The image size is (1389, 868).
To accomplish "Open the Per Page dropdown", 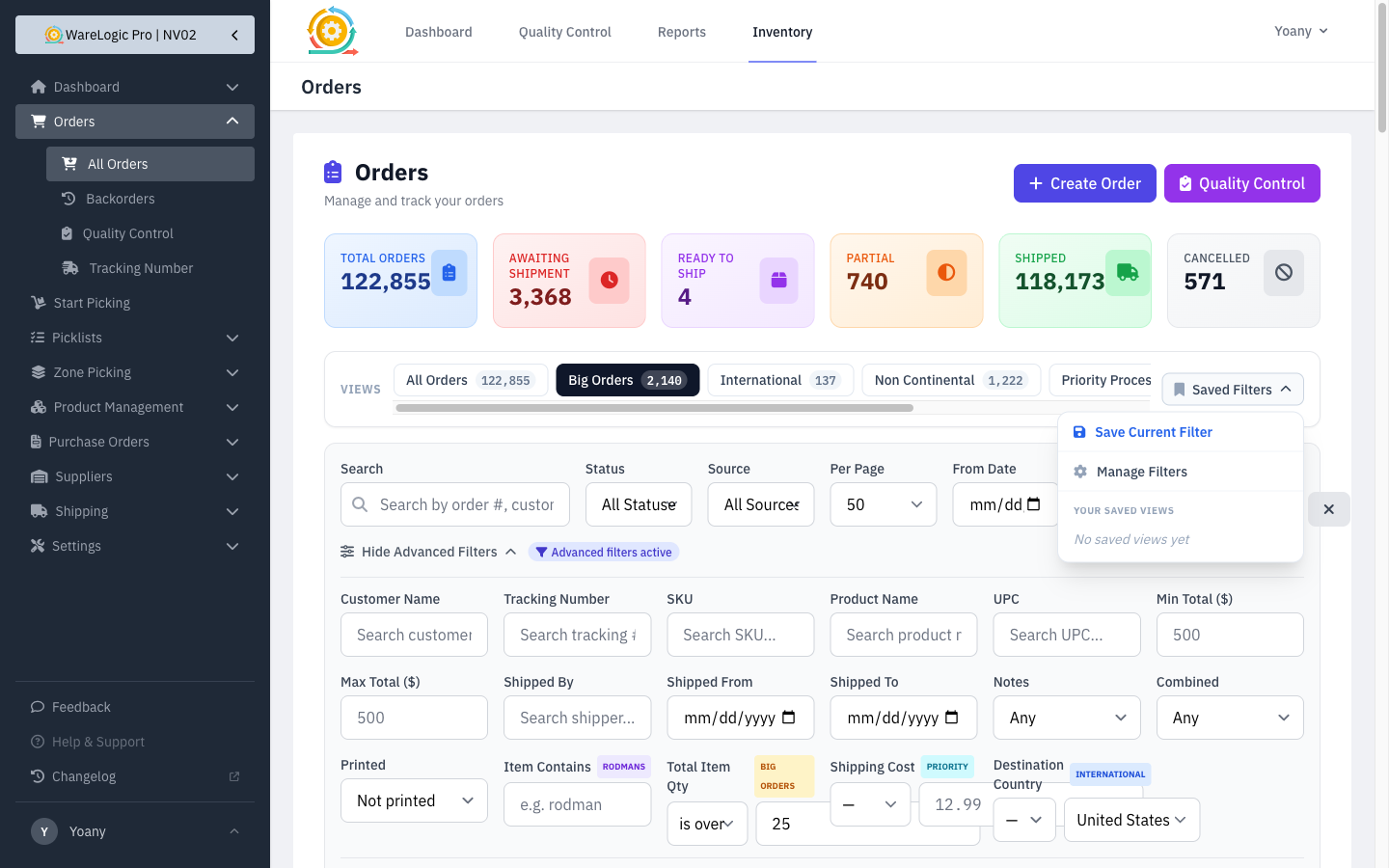I will click(x=884, y=504).
